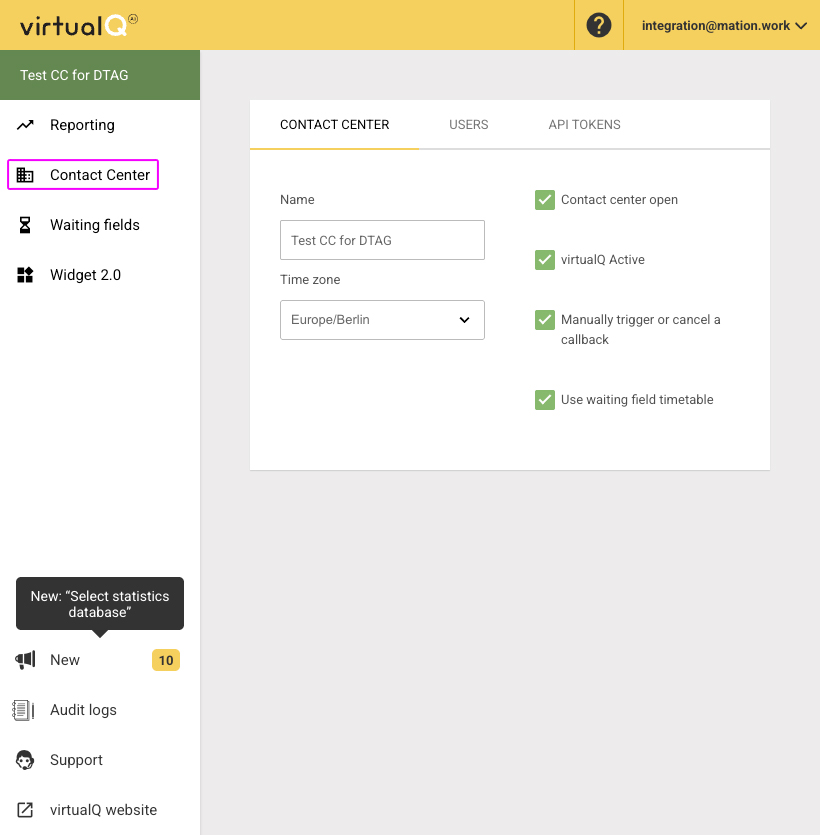Viewport: 820px width, 835px height.
Task: Click the Time zone dropdown chevron arrow
Action: (464, 320)
